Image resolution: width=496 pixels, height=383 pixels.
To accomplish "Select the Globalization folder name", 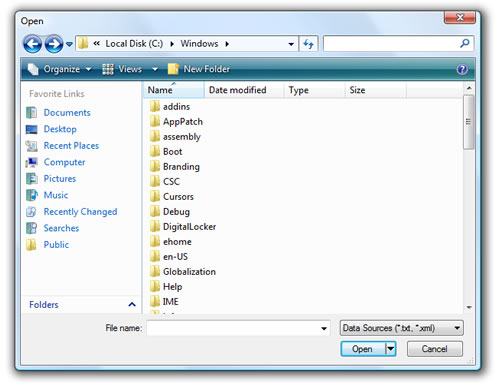I will pos(189,272).
